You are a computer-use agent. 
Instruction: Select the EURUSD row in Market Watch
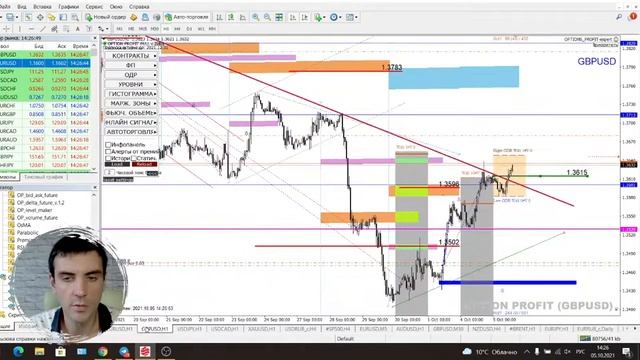[45, 63]
